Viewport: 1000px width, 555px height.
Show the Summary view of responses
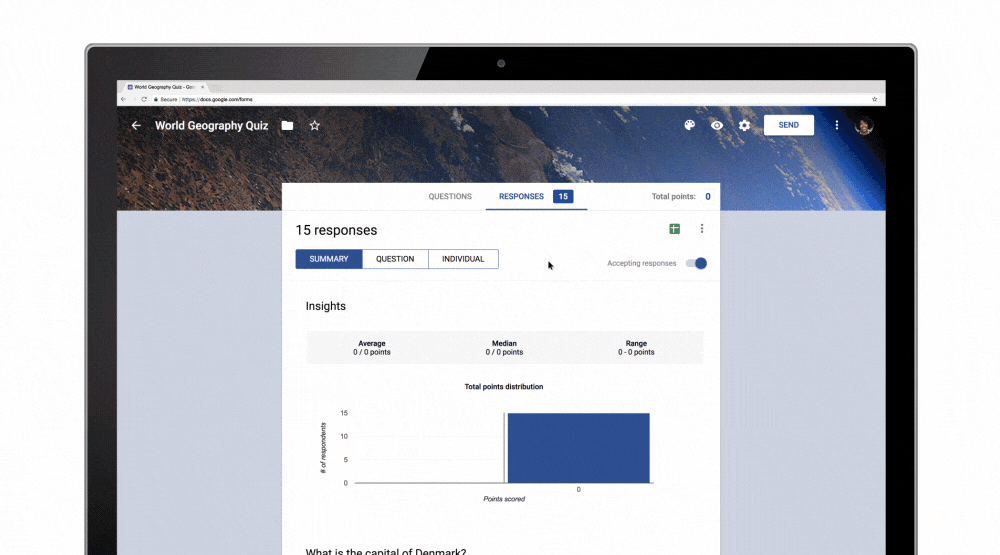328,259
